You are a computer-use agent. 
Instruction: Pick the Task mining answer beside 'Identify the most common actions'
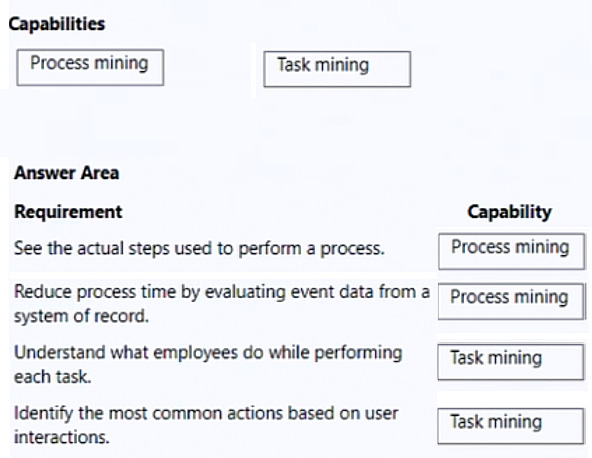pyautogui.click(x=511, y=426)
